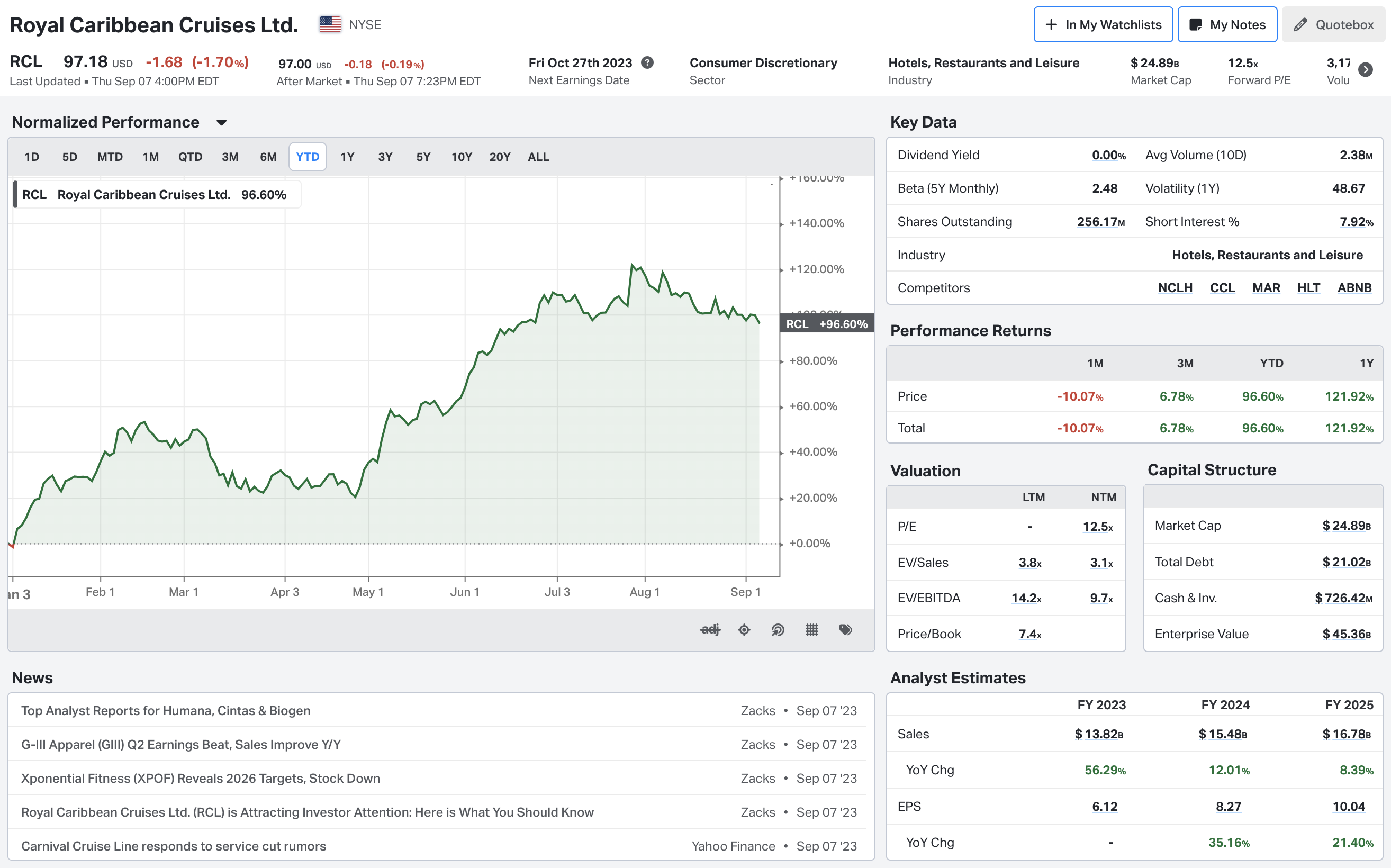This screenshot has height=868, width=1391.
Task: Click Shares Outstanding value 256.17M
Action: point(1100,222)
